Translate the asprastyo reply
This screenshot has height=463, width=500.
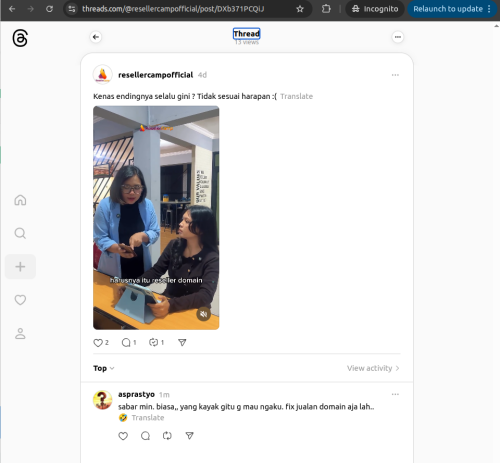coord(148,418)
